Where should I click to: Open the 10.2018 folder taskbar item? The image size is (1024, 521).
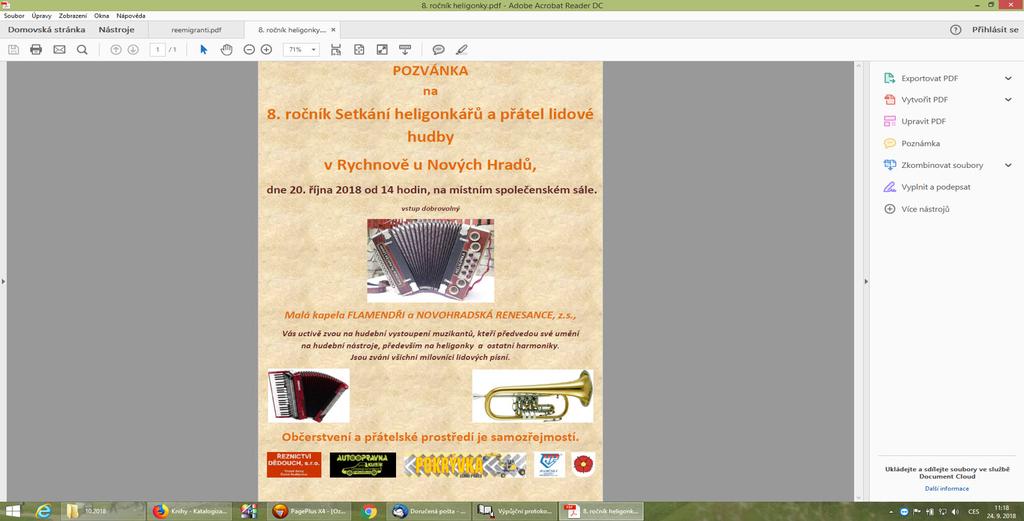pos(103,511)
